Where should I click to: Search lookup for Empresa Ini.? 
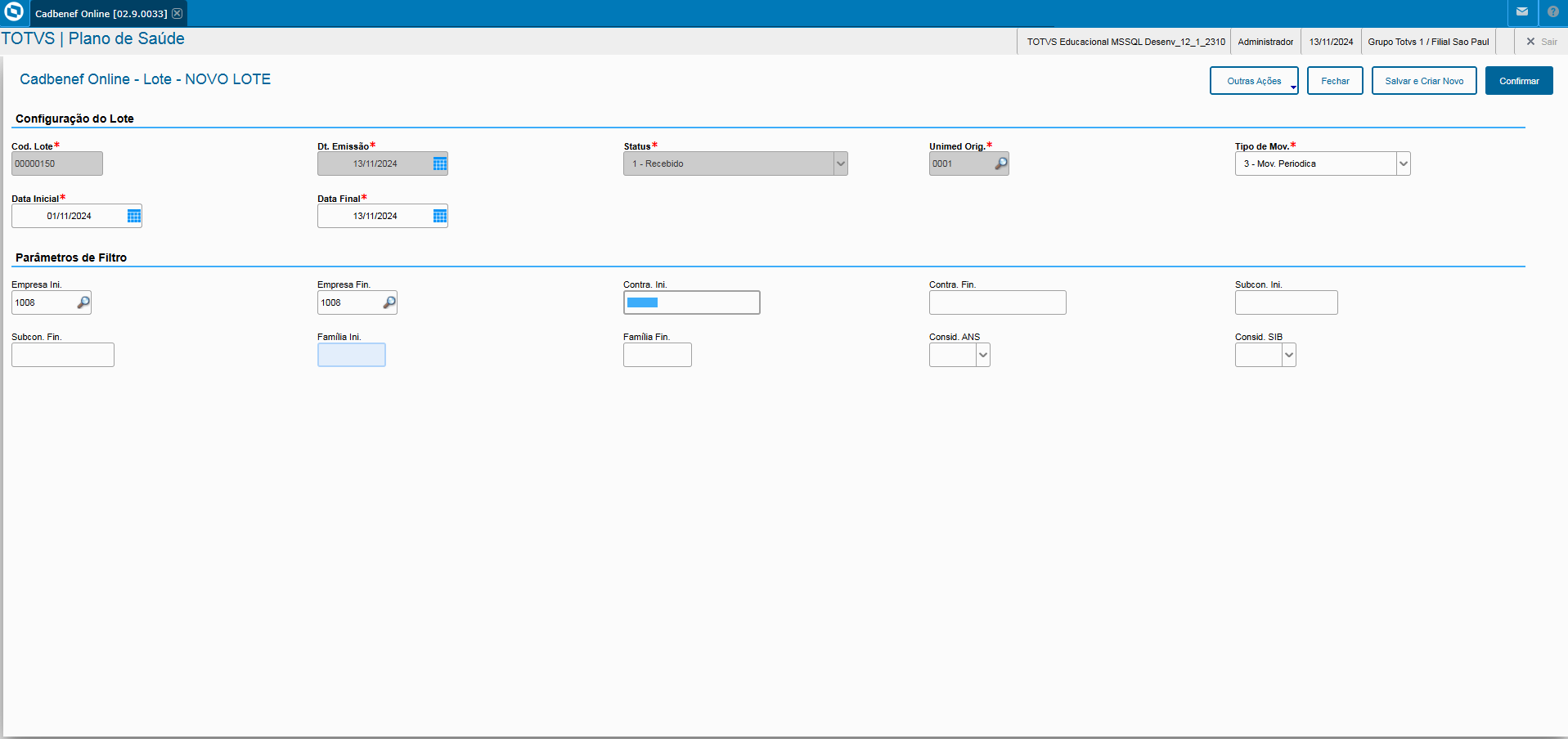[83, 302]
